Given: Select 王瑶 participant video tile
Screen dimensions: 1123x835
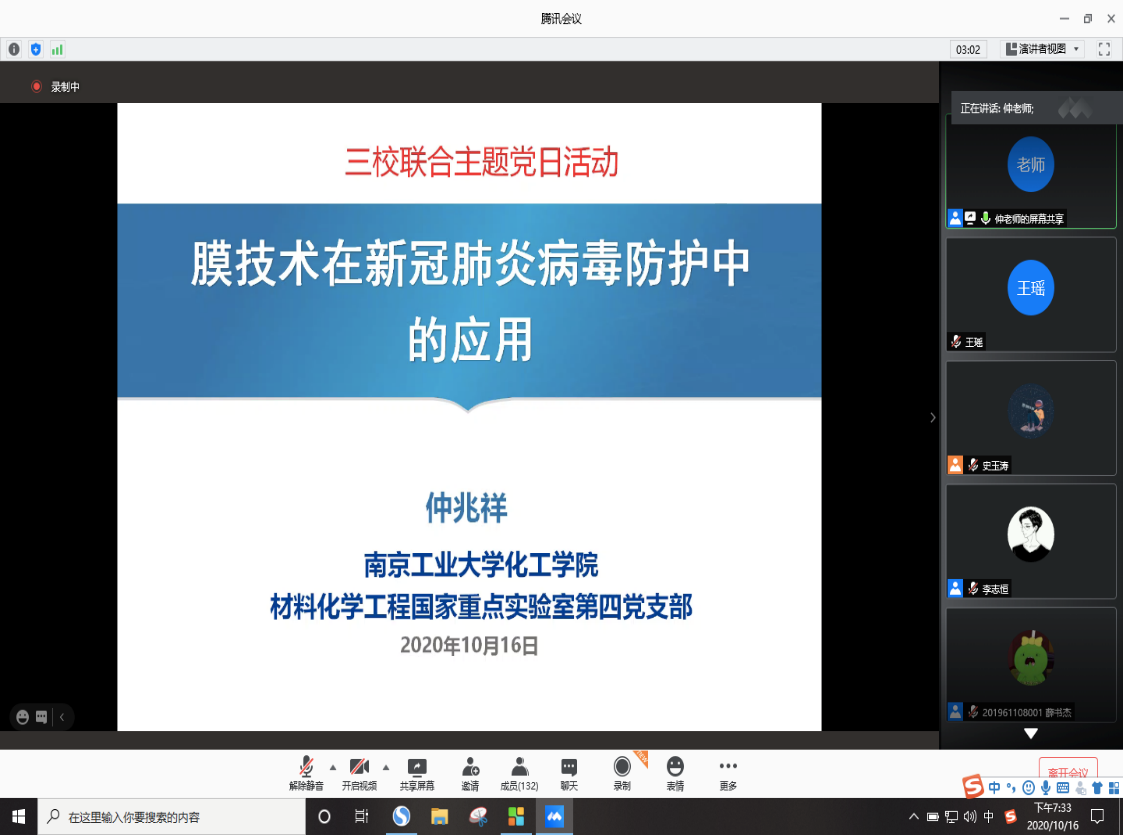Looking at the screenshot, I should click(1030, 294).
